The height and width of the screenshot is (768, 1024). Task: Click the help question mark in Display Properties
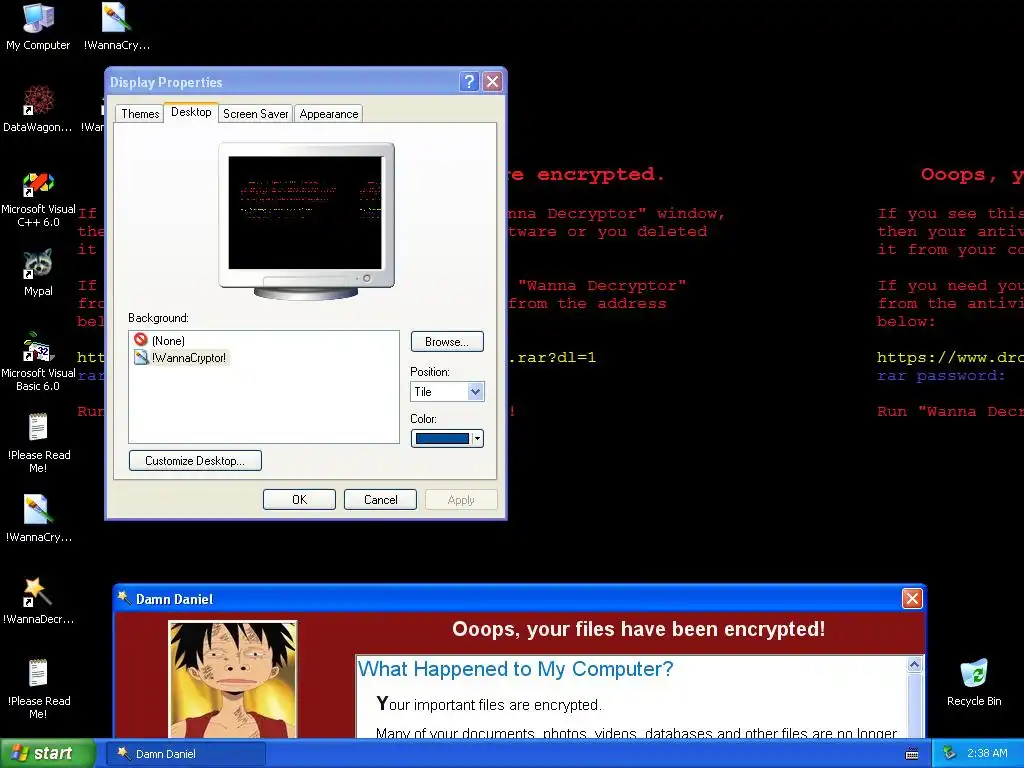click(x=469, y=82)
